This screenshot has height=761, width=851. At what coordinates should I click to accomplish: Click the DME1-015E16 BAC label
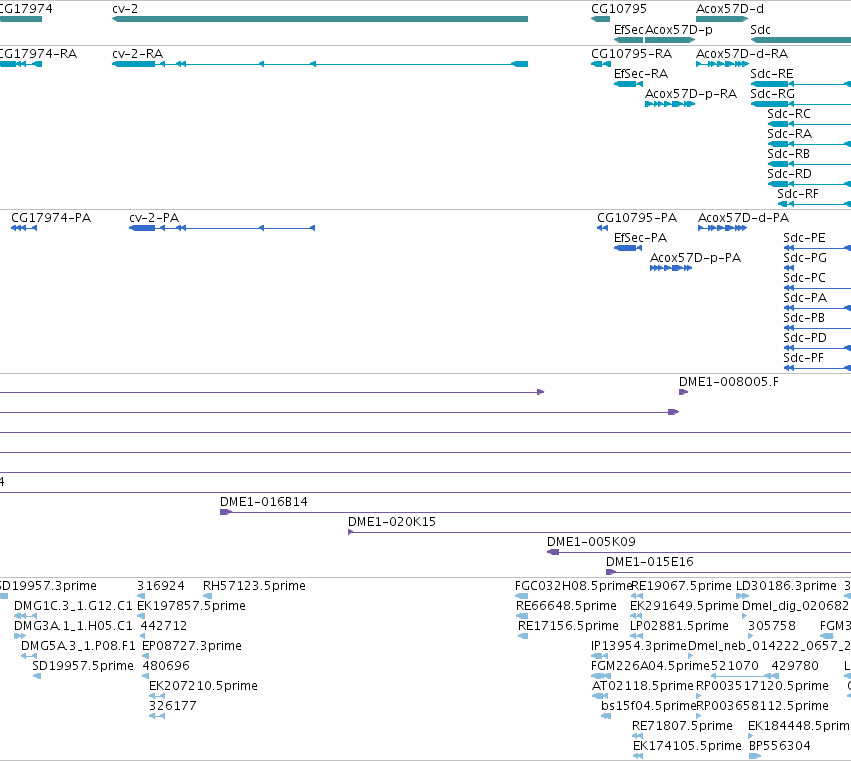pos(650,562)
